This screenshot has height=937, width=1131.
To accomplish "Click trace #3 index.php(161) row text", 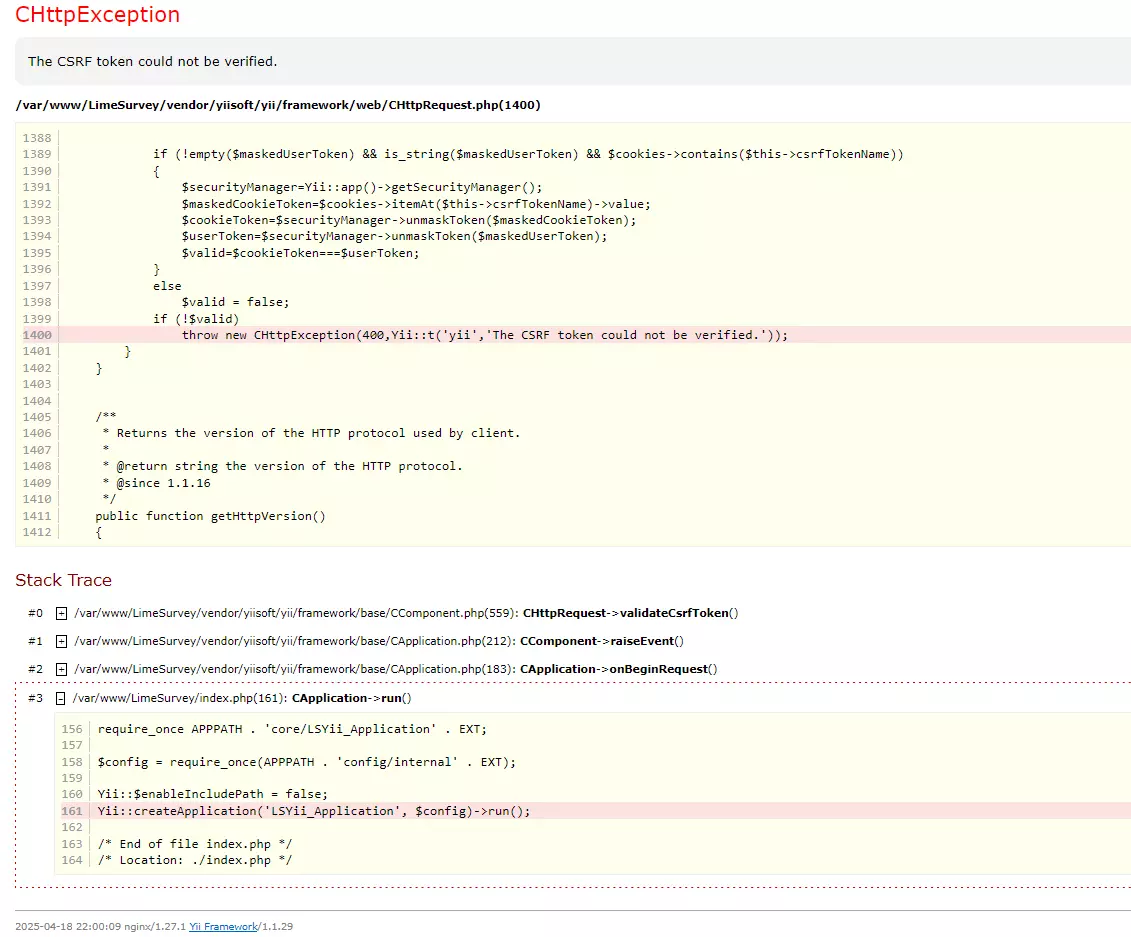I will (x=242, y=698).
